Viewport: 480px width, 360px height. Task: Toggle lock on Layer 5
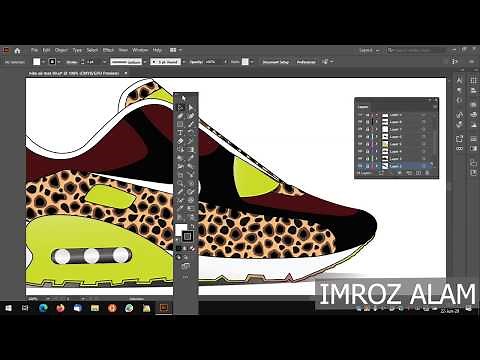point(367,144)
